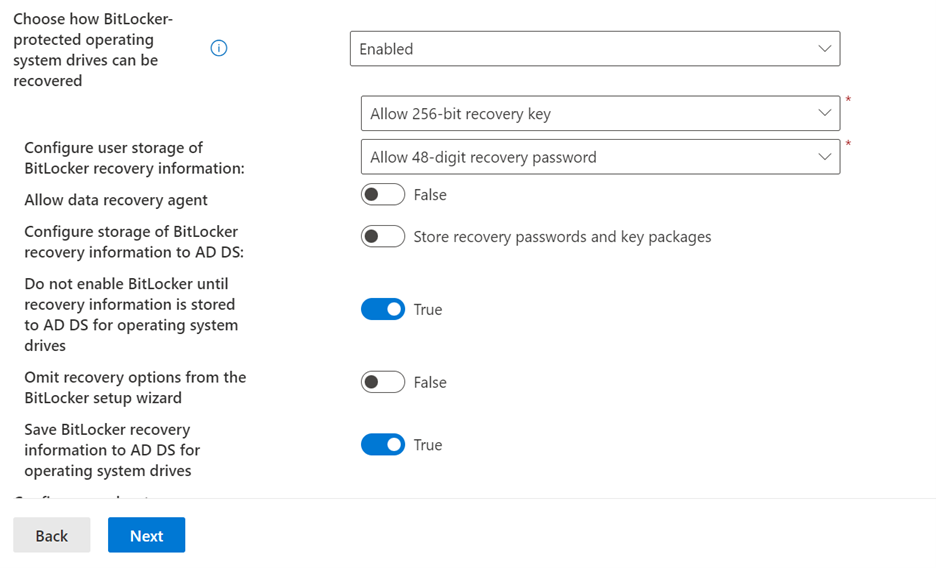
Task: Open the Enabled dropdown text field
Action: click(x=580, y=49)
